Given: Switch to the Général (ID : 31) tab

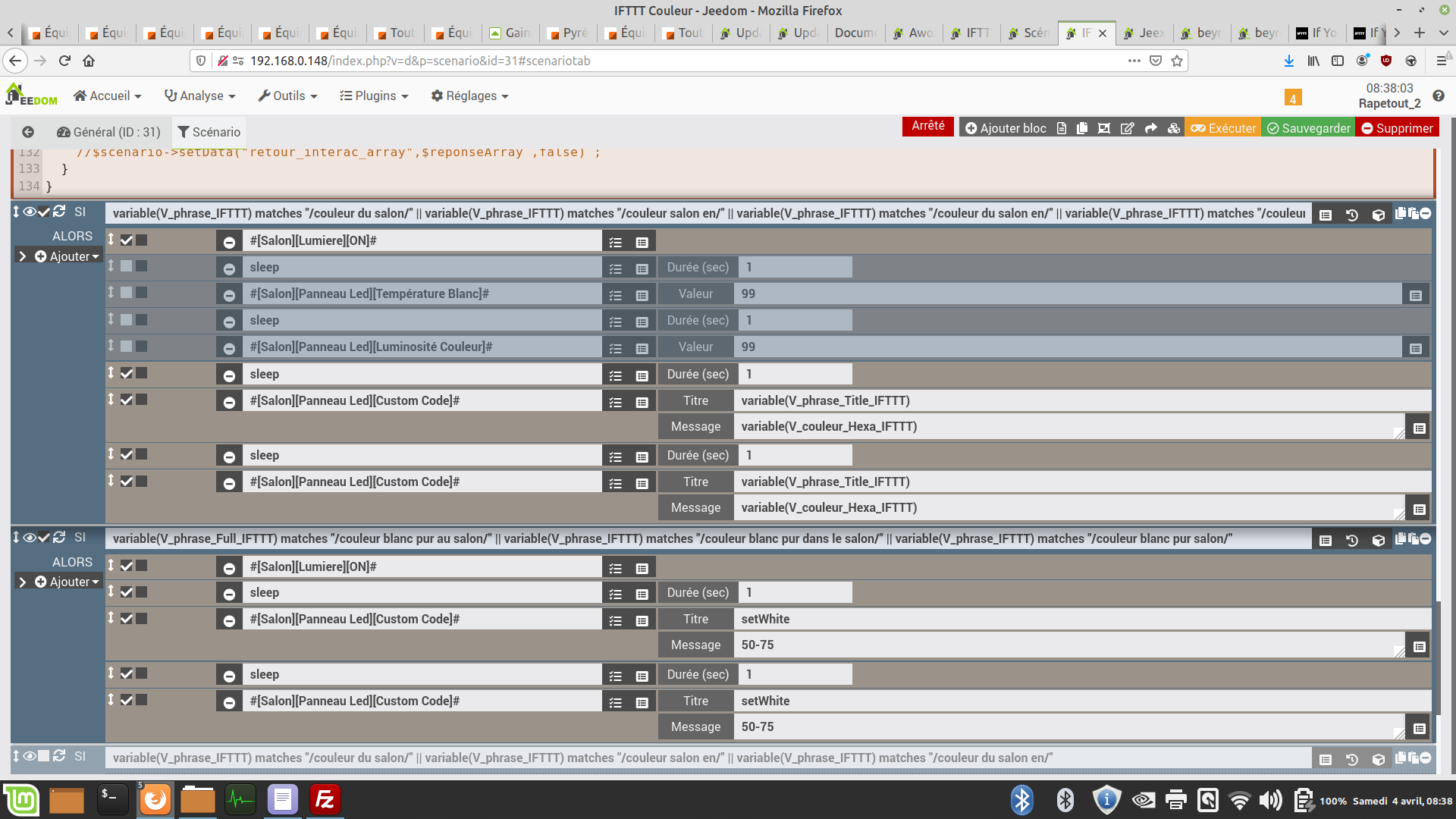Looking at the screenshot, I should (x=109, y=132).
